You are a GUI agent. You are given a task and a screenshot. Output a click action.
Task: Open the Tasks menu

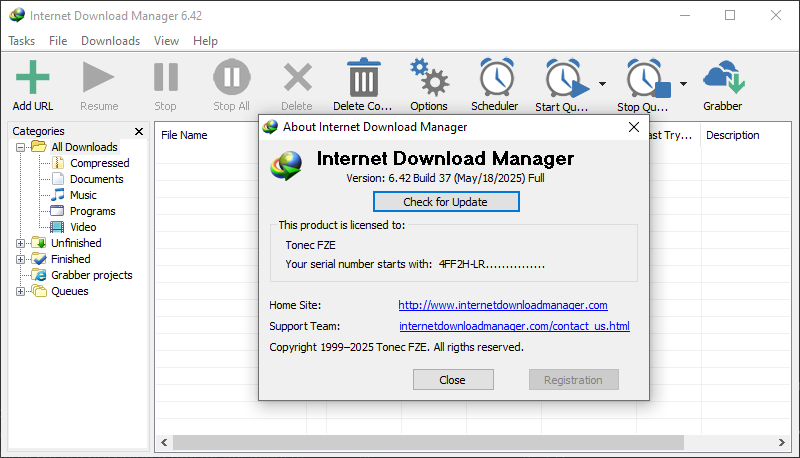point(21,41)
